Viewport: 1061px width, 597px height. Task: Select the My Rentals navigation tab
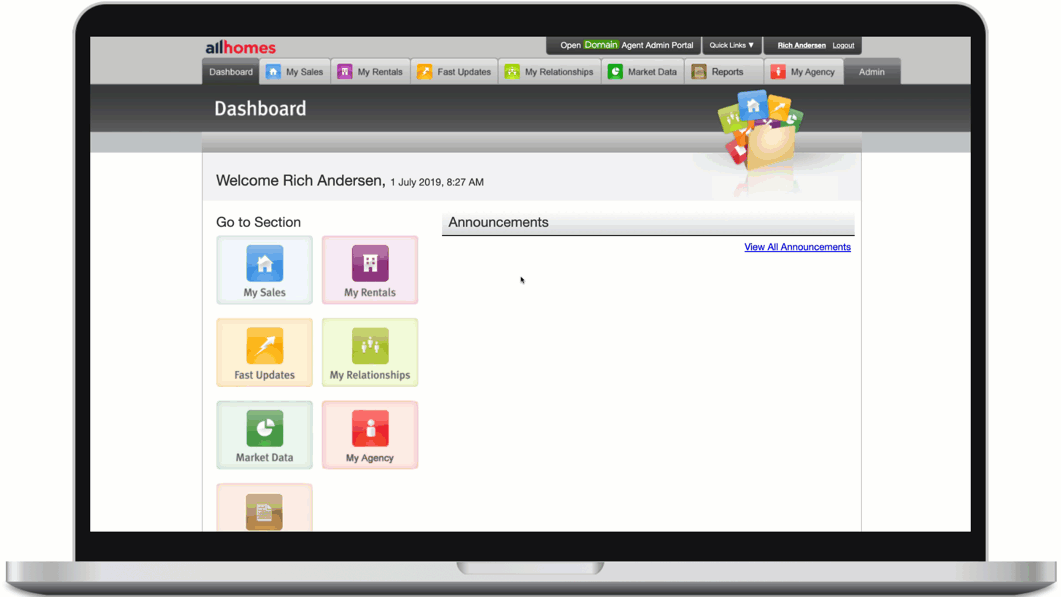370,72
